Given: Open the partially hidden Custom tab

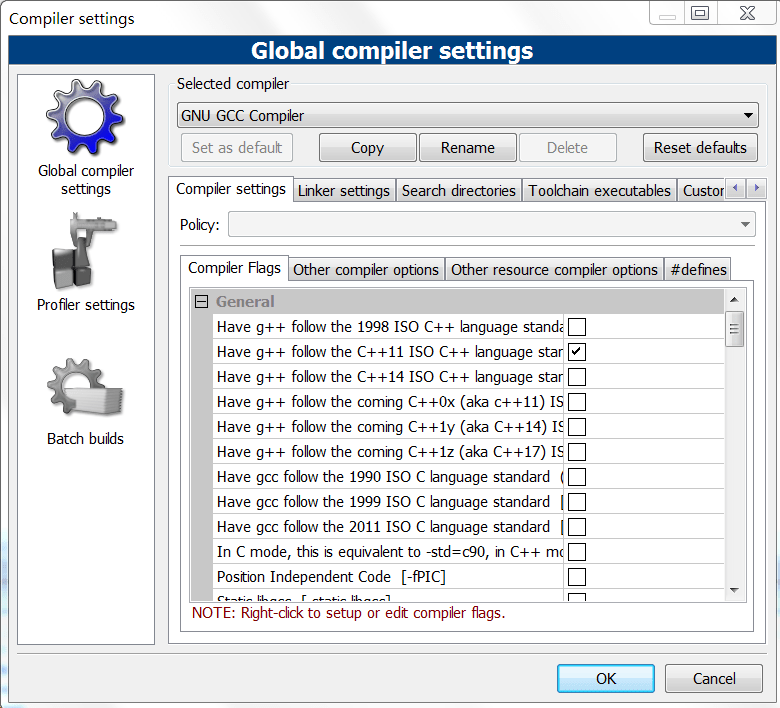Looking at the screenshot, I should click(702, 191).
